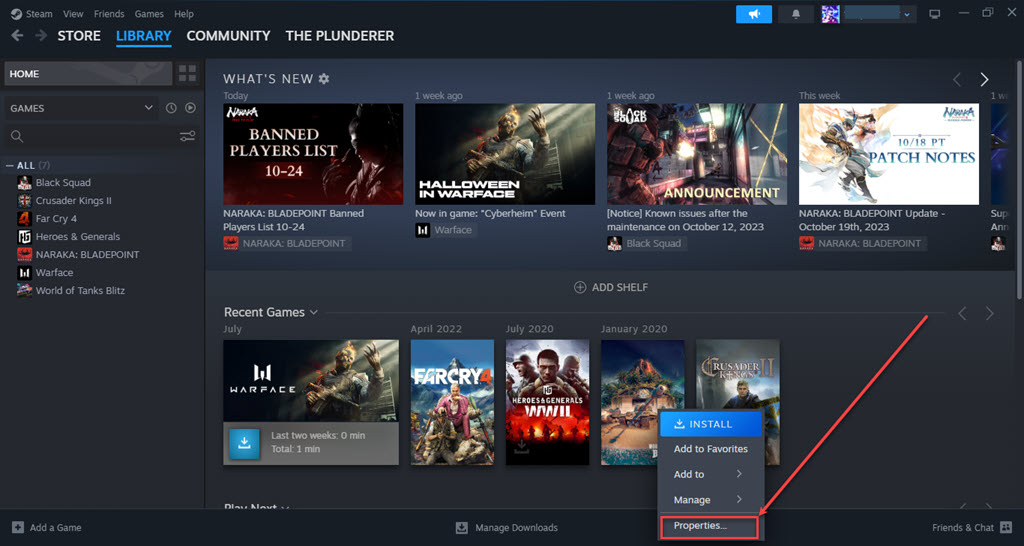The height and width of the screenshot is (546, 1024).
Task: Open the notifications bell
Action: (x=795, y=14)
